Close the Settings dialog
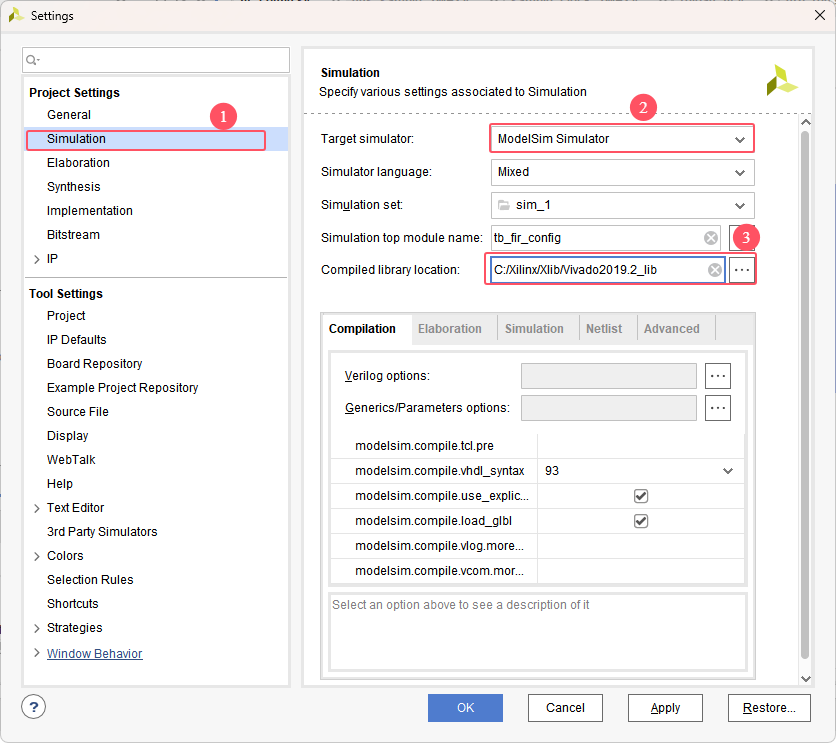Image resolution: width=836 pixels, height=743 pixels. (820, 15)
